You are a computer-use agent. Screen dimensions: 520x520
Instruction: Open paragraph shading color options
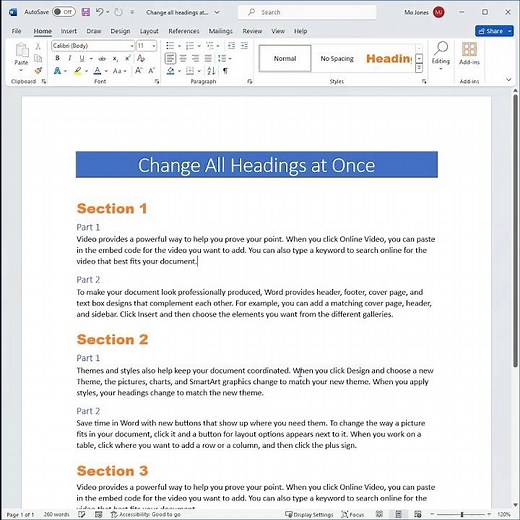(179, 71)
